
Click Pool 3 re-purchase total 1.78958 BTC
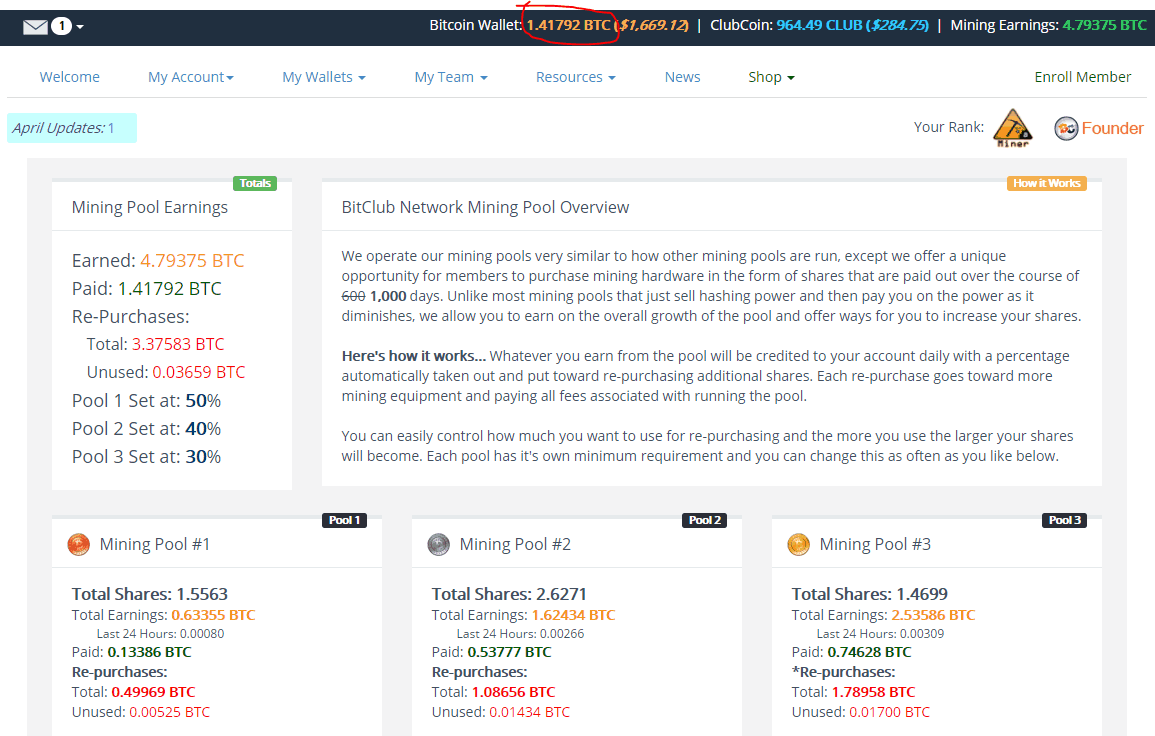[854, 692]
